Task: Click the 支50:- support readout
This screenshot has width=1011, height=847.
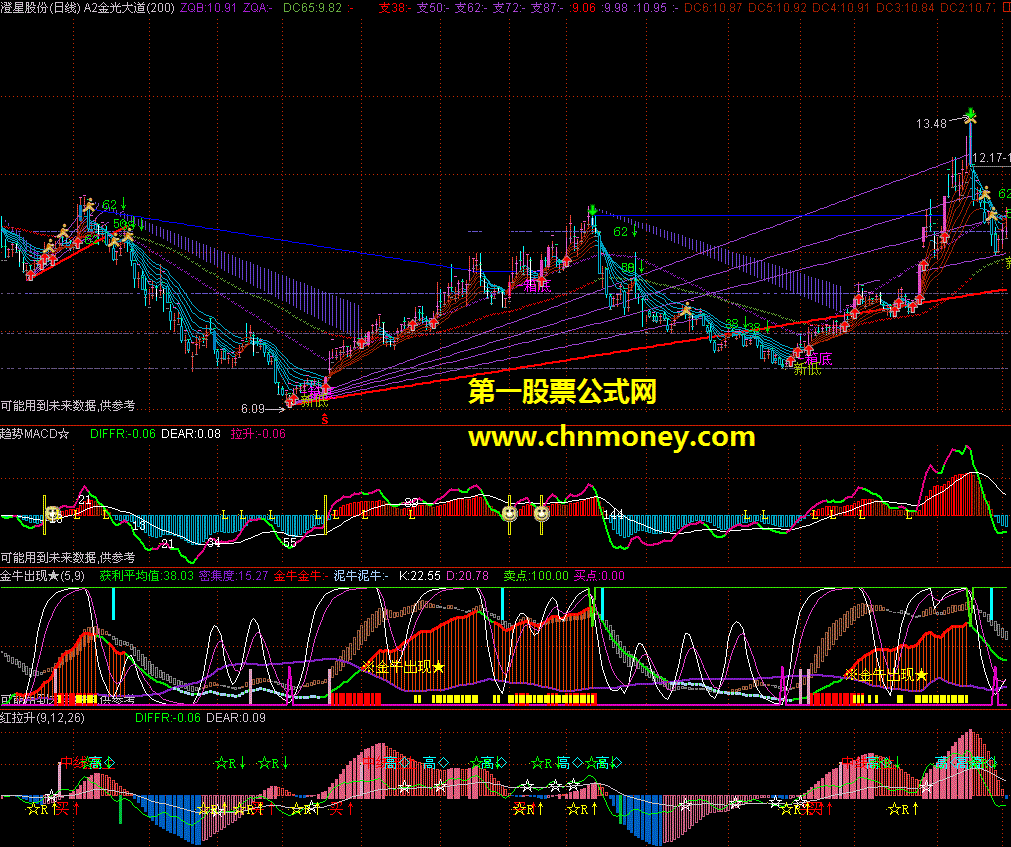Action: click(x=433, y=8)
